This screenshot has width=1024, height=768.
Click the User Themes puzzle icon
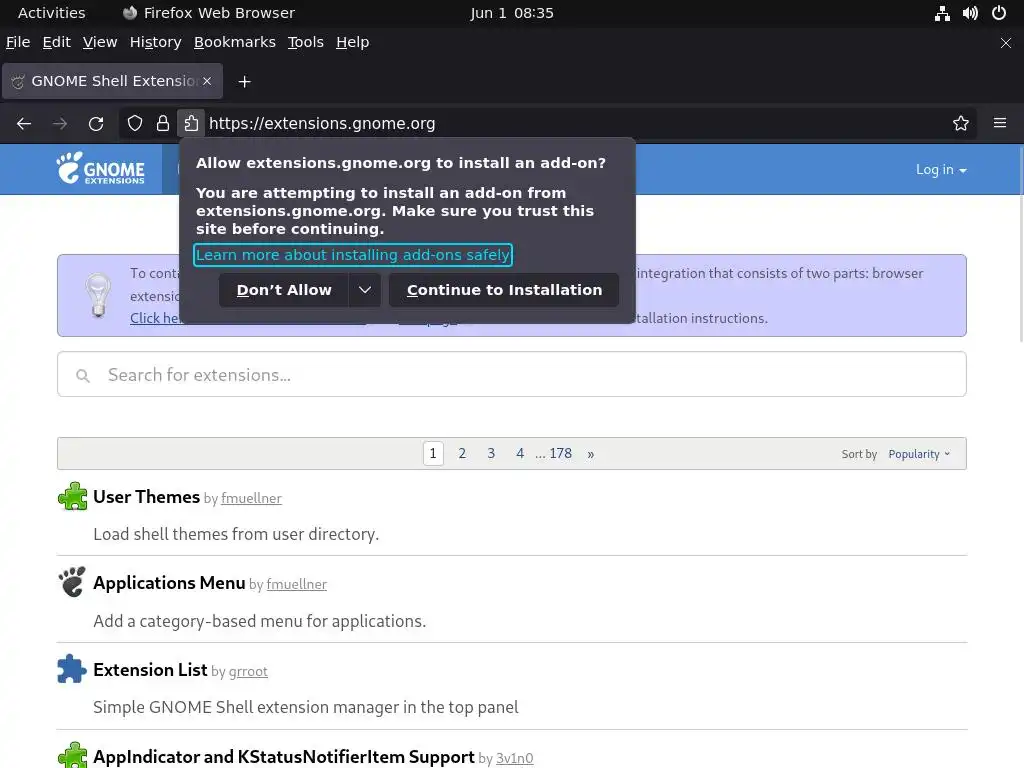pos(72,496)
